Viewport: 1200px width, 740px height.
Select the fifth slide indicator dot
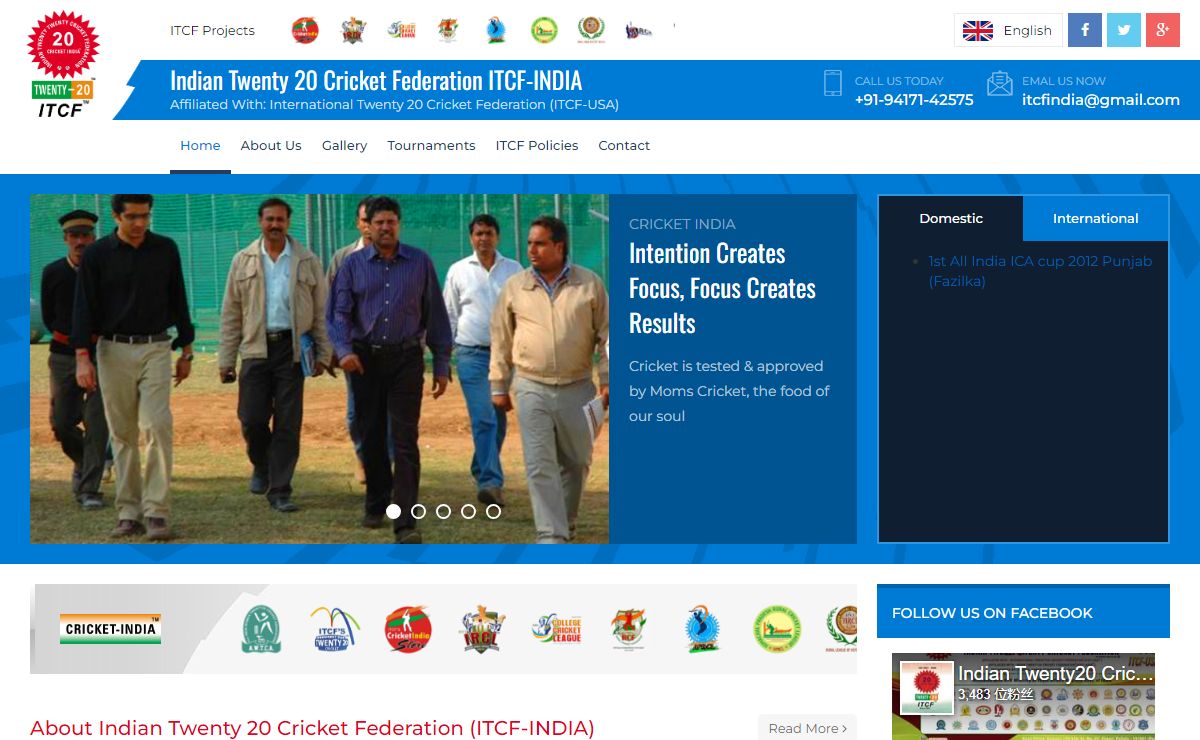point(493,511)
